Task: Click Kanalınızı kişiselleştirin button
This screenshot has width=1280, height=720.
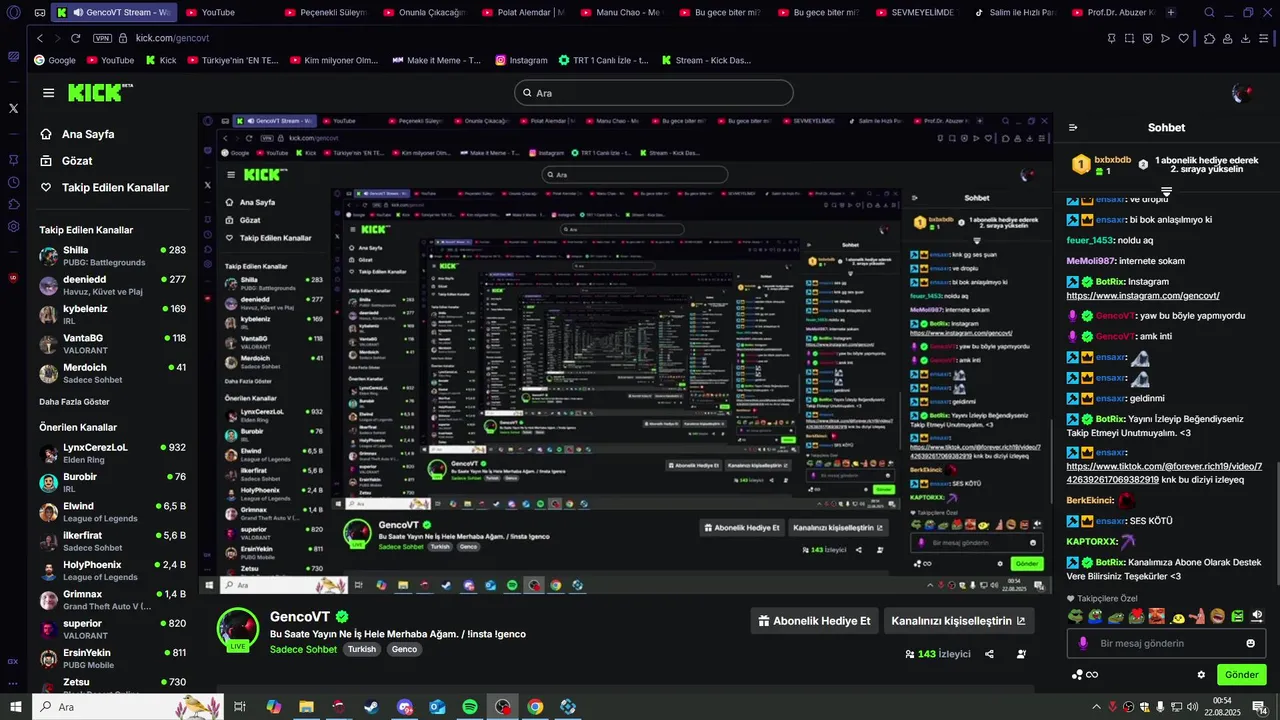Action: 958,621
